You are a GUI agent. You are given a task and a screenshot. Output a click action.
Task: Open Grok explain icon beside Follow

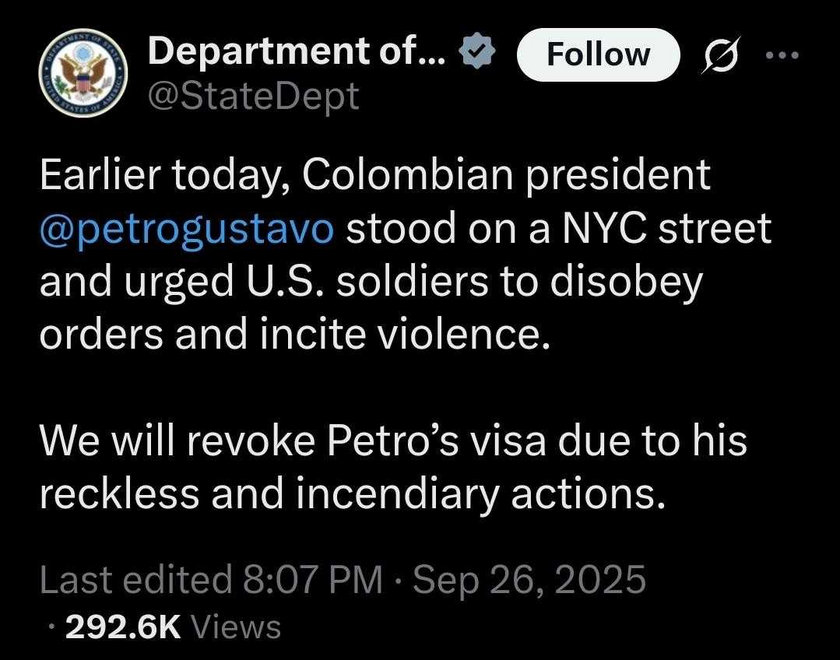[722, 54]
